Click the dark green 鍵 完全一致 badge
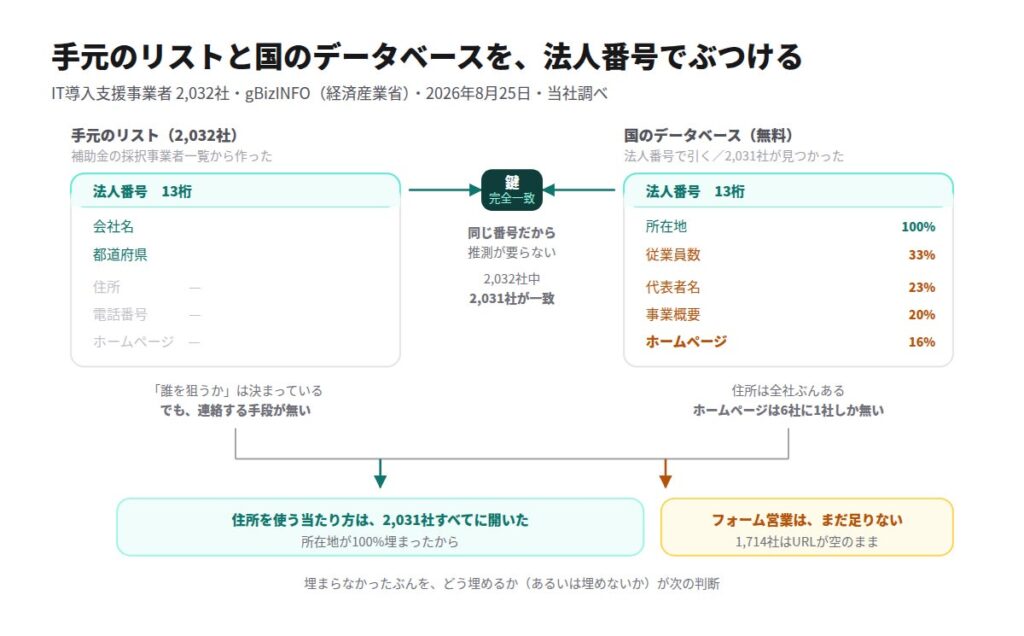 point(512,190)
